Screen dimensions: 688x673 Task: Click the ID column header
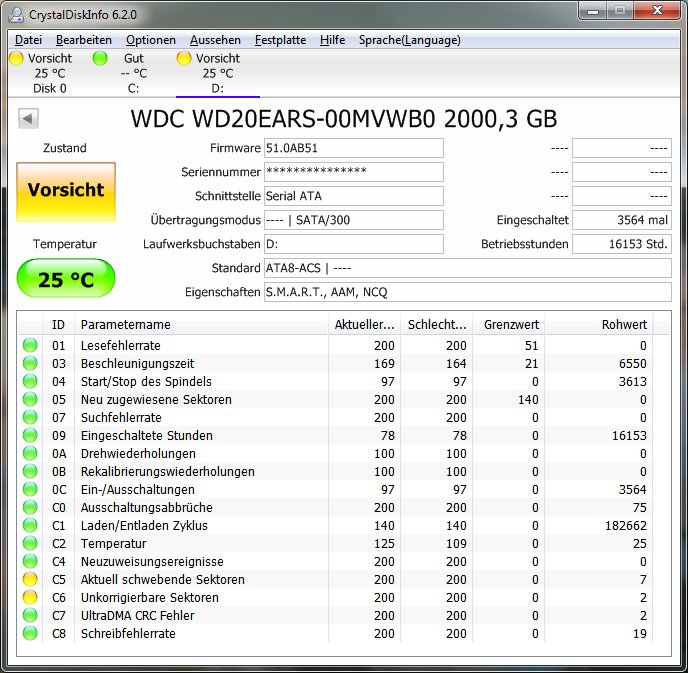[58, 325]
